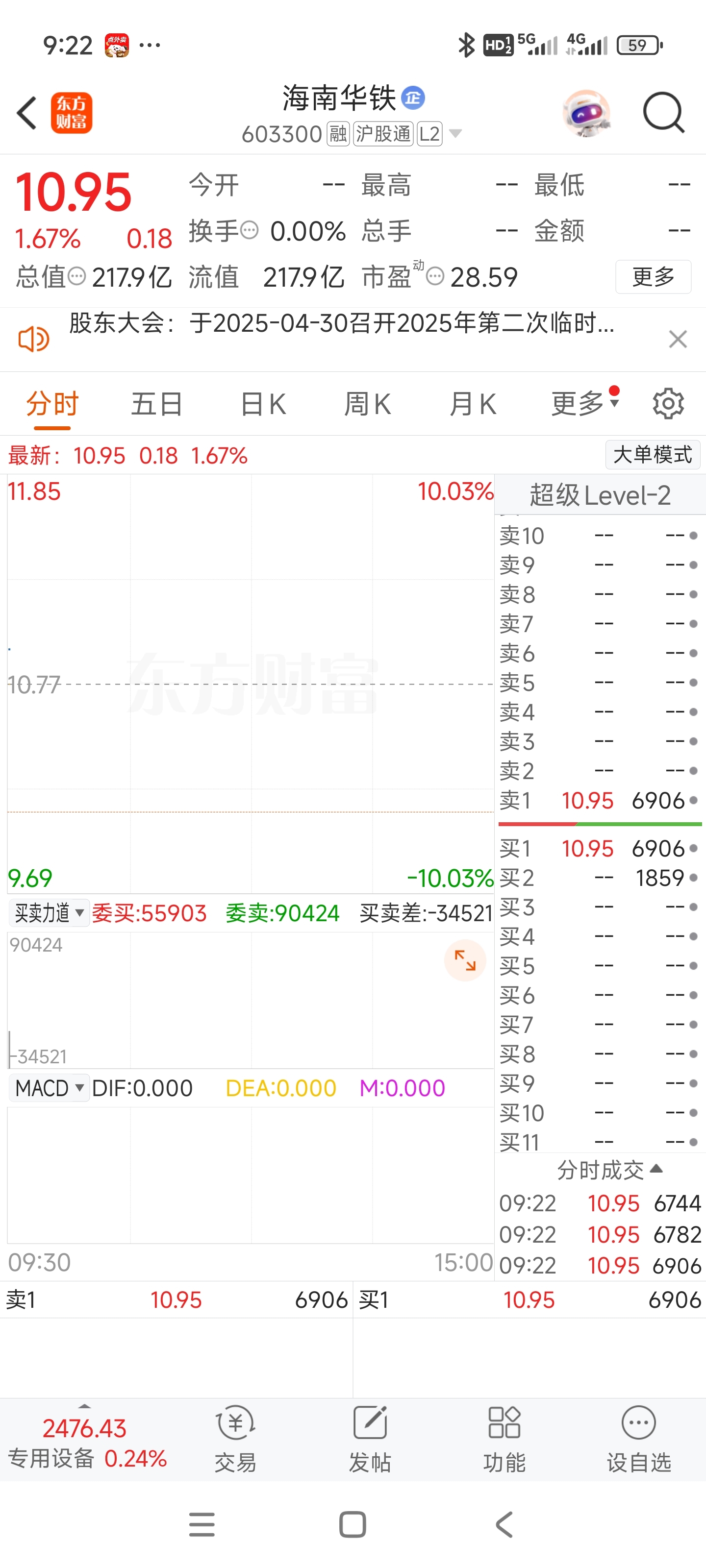Expand the 更多 chart period dropdown
This screenshot has width=706, height=1568.
585,403
